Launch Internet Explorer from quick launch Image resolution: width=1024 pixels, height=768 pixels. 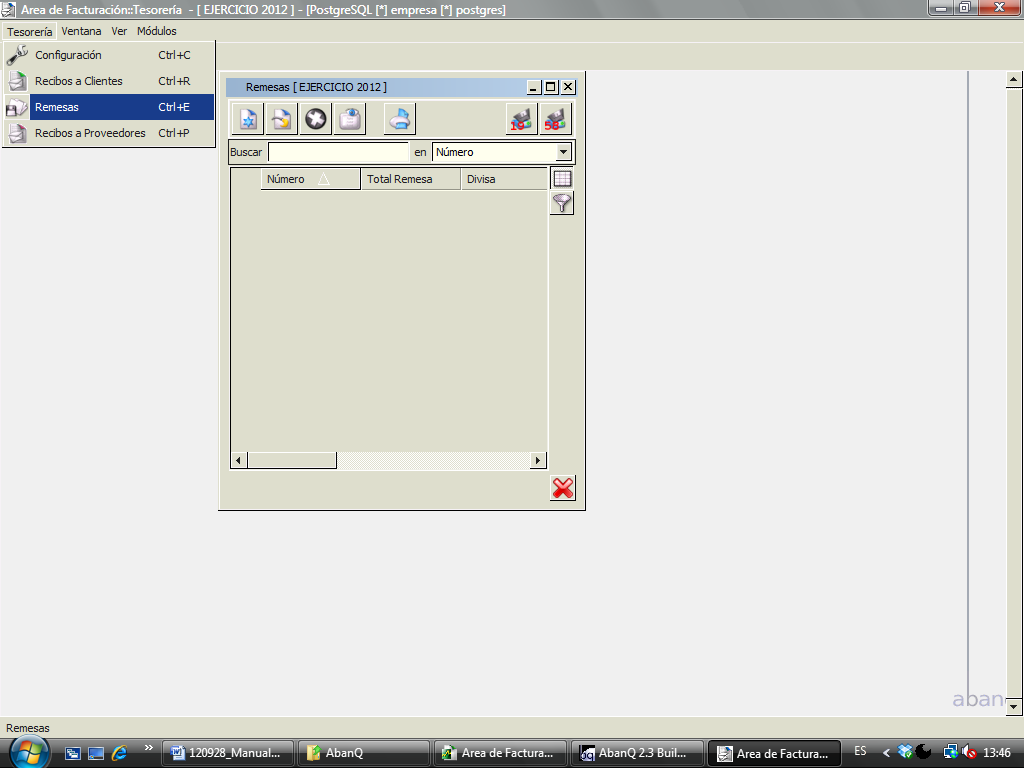pyautogui.click(x=119, y=753)
